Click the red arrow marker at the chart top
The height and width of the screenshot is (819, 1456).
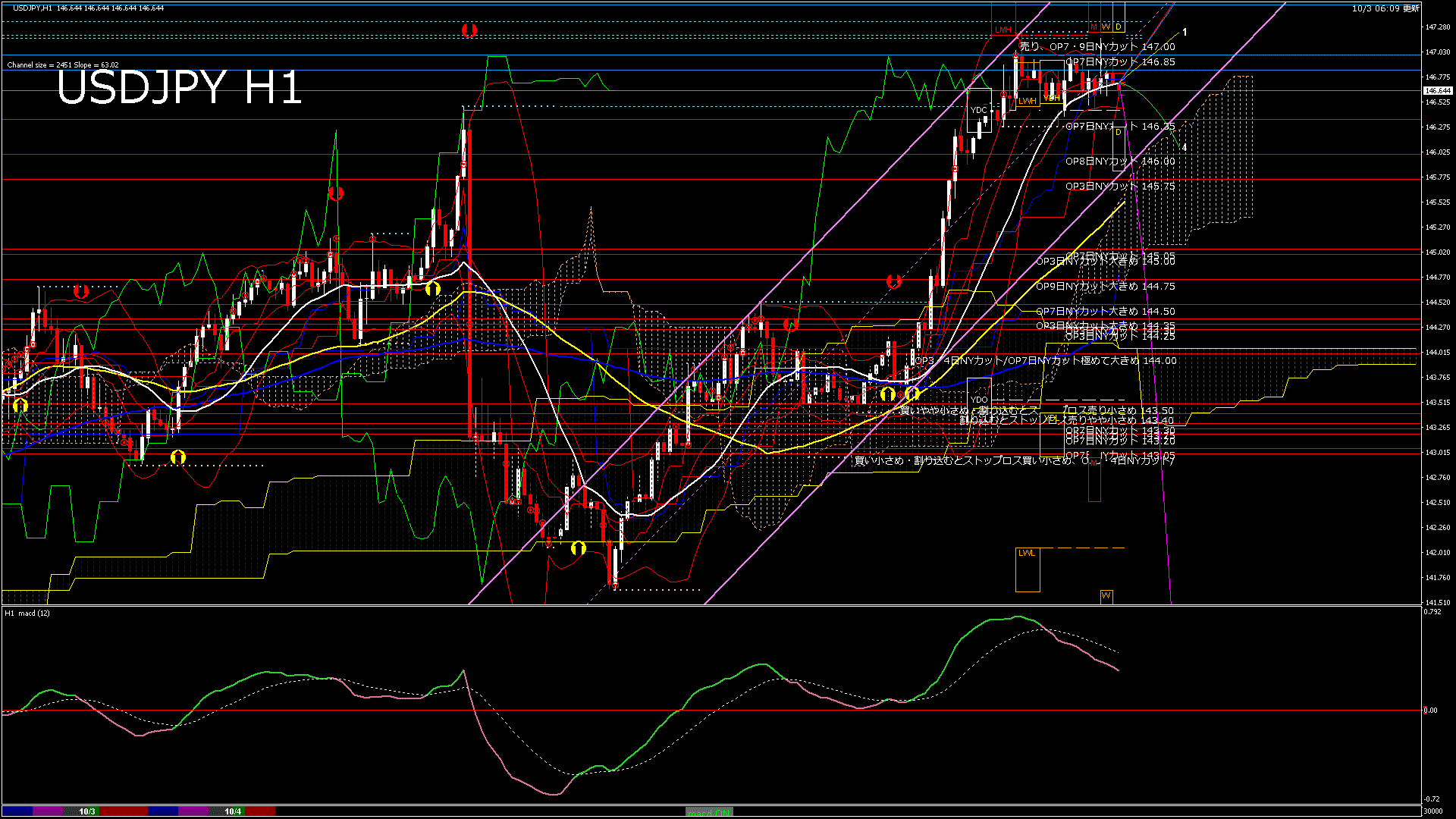pos(469,30)
